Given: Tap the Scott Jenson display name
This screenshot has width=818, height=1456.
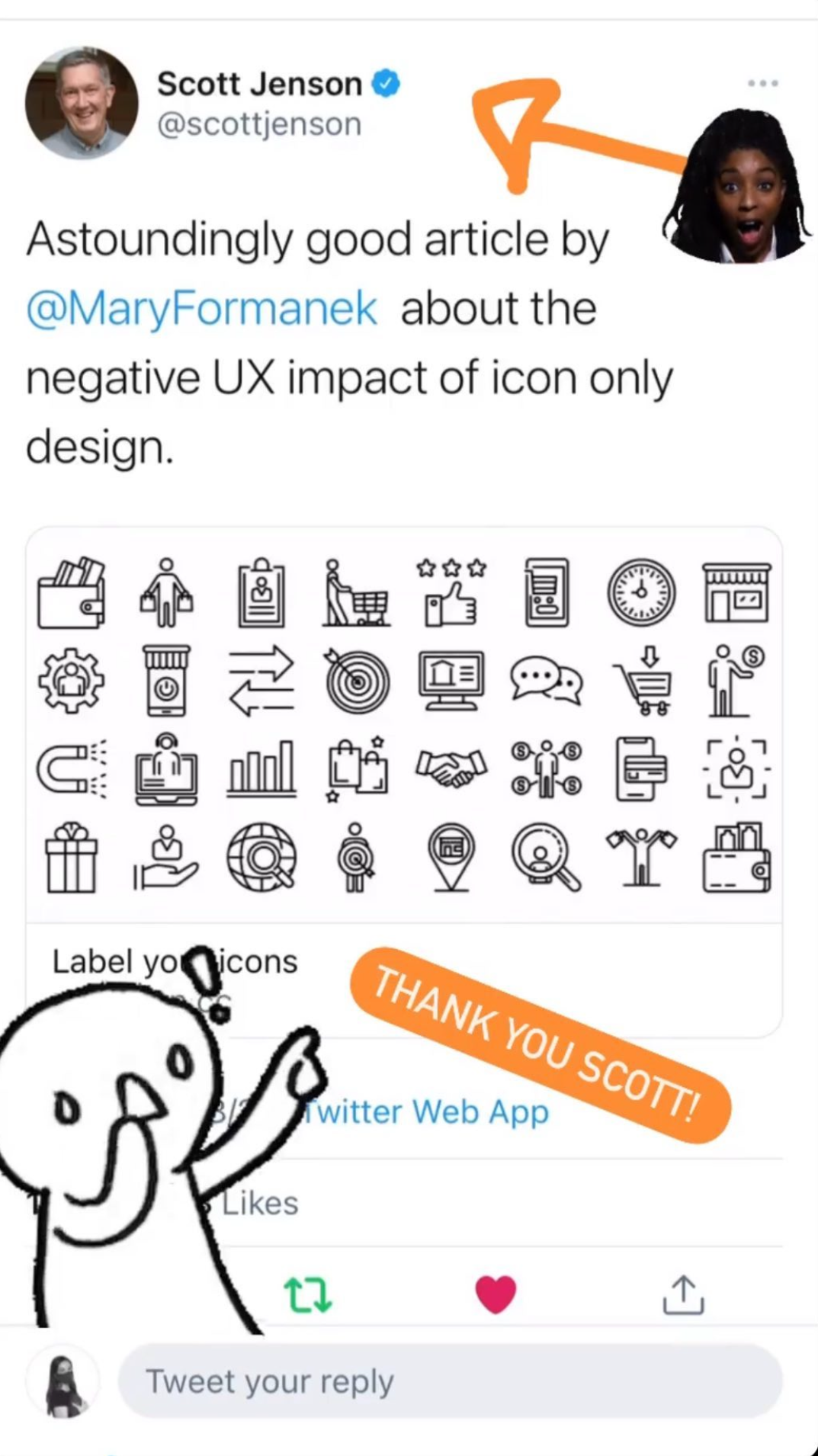Looking at the screenshot, I should (259, 84).
